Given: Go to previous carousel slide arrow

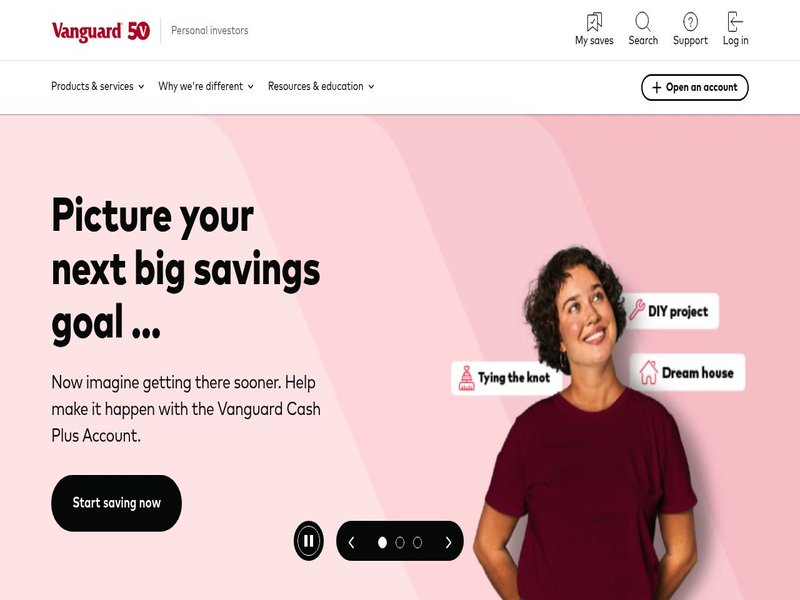Looking at the screenshot, I should [351, 542].
